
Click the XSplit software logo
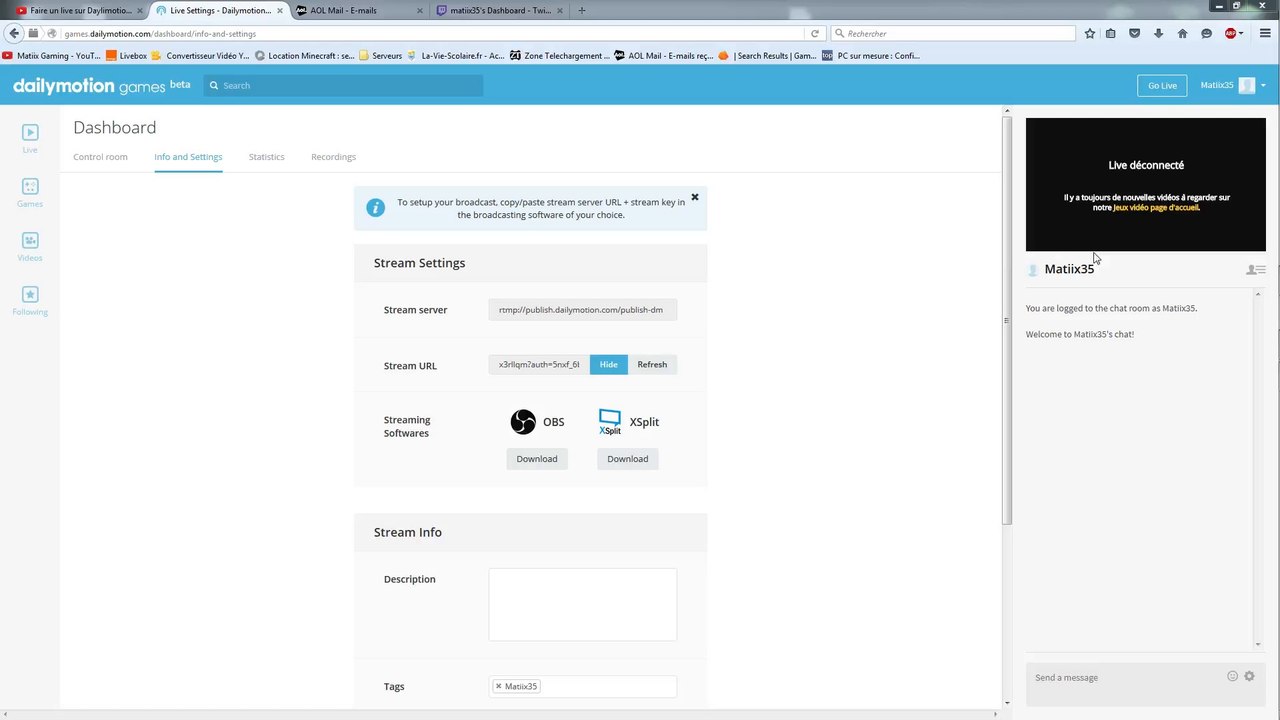[610, 422]
